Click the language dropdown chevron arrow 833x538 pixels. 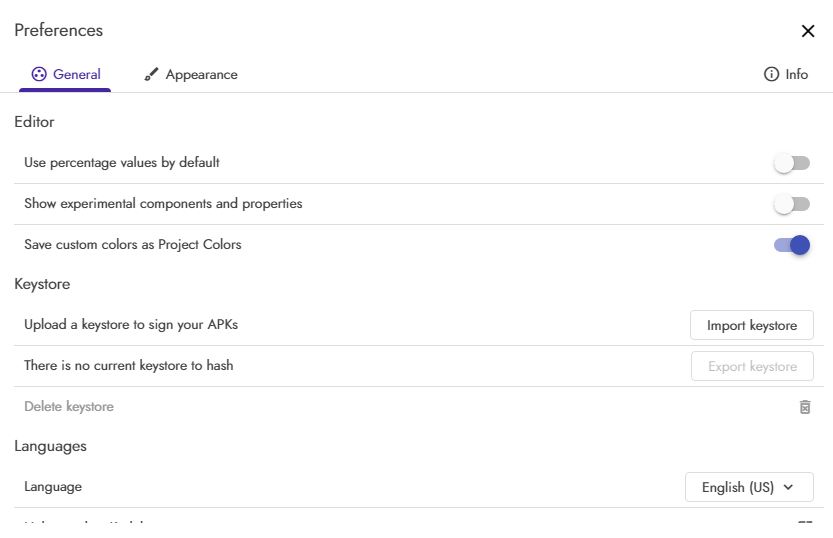click(788, 487)
